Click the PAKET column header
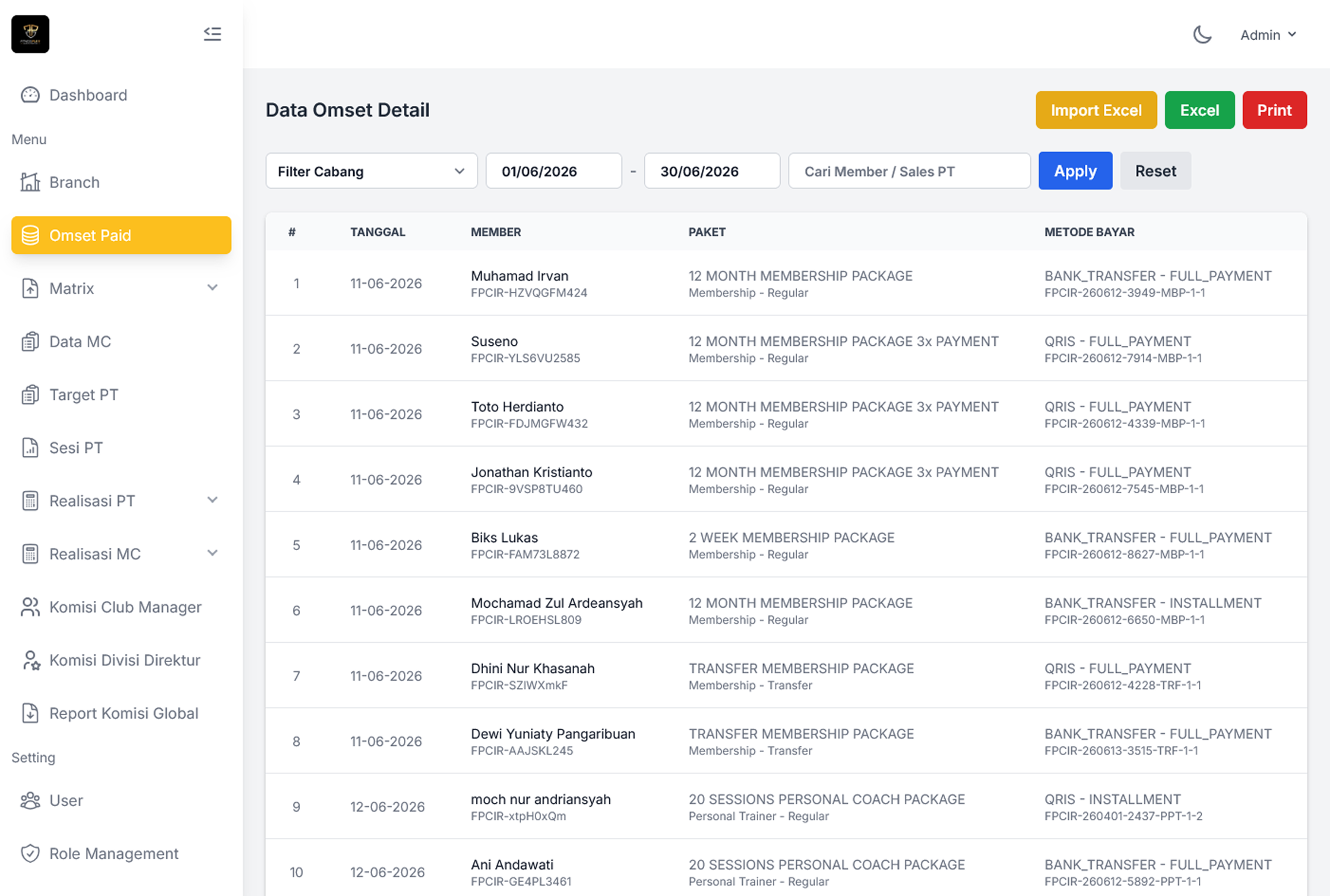 point(707,232)
